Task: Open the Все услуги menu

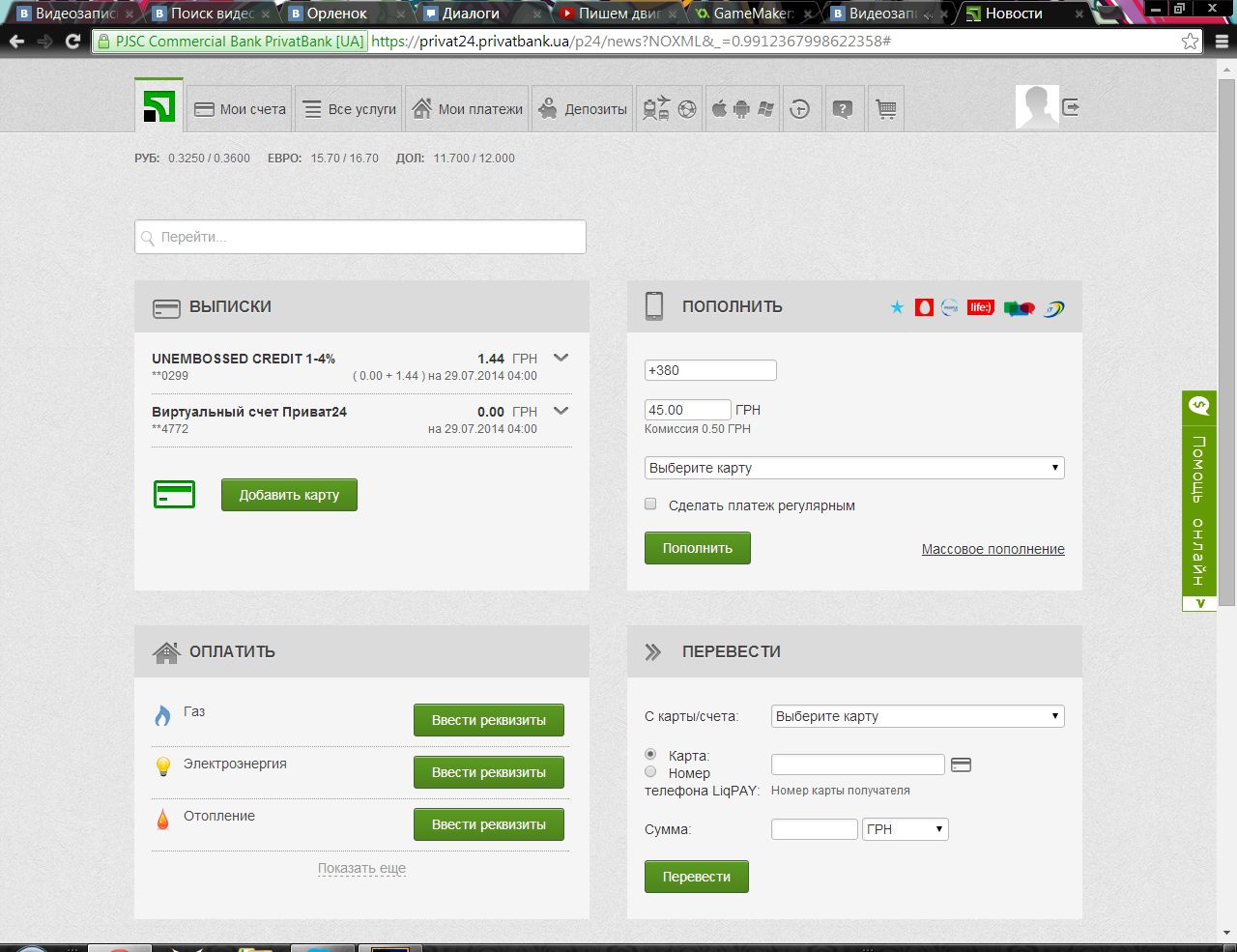Action: 350,109
